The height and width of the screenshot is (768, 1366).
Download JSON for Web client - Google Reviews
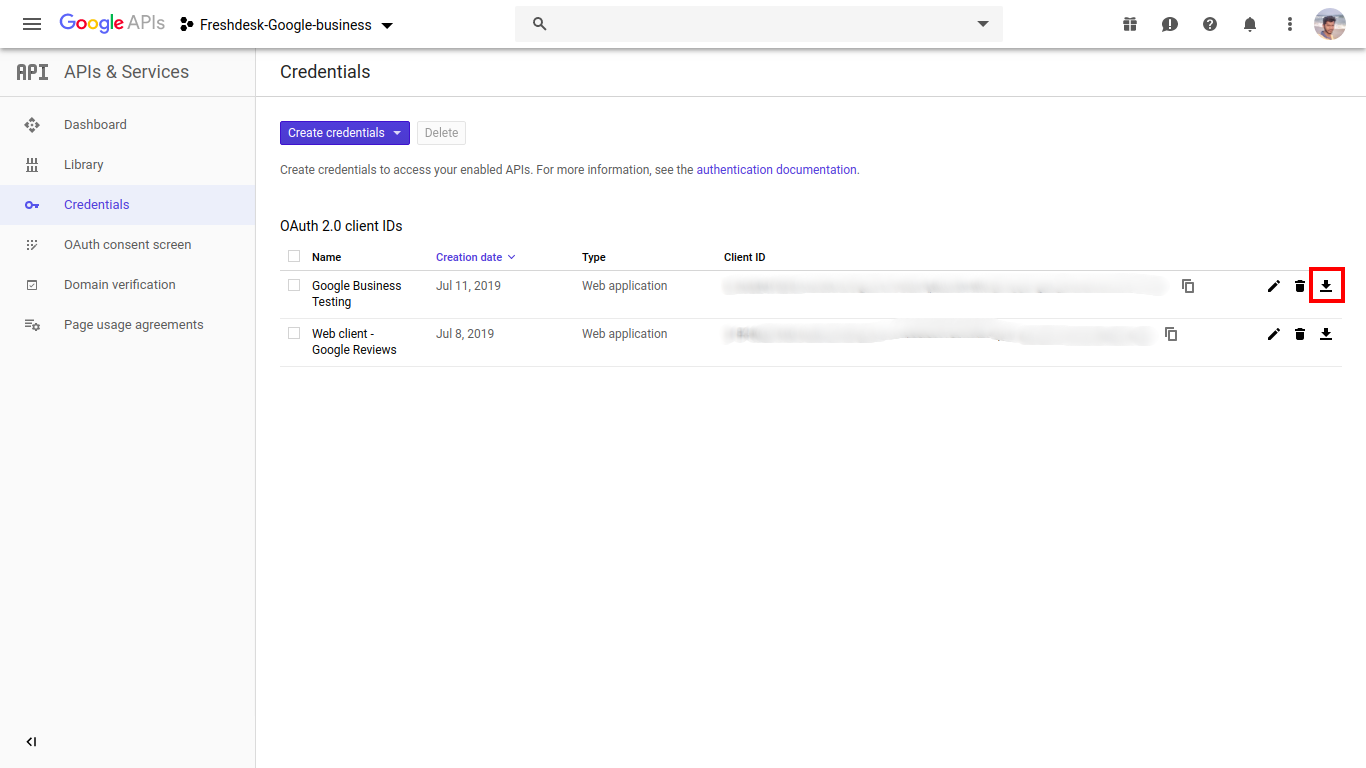pyautogui.click(x=1326, y=334)
